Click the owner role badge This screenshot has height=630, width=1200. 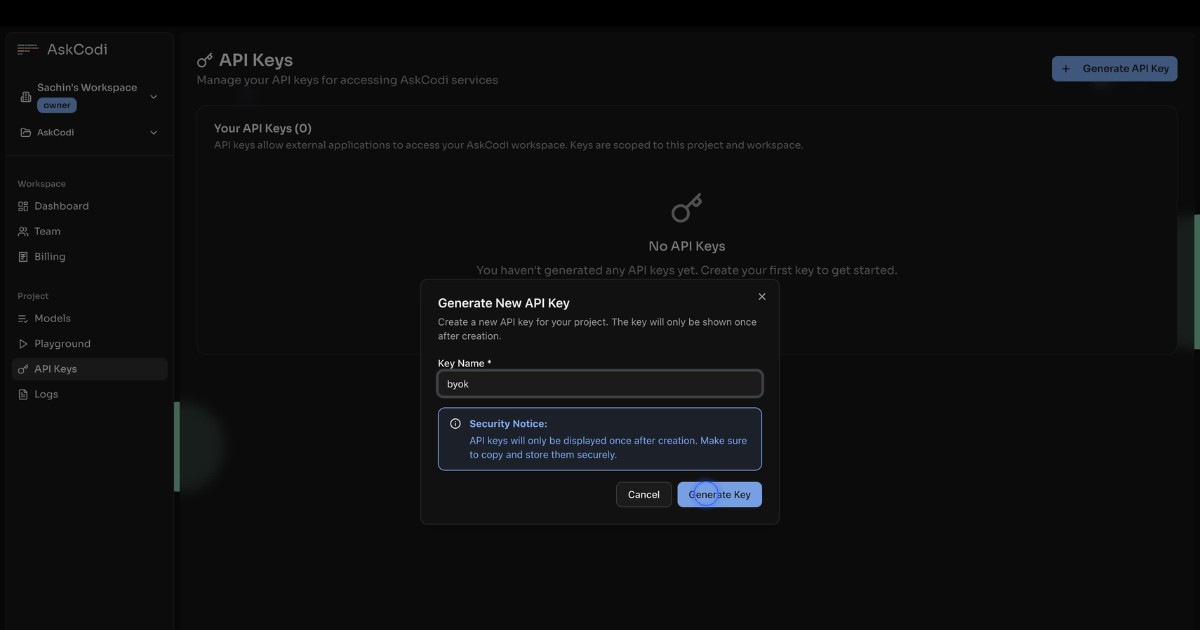[57, 105]
